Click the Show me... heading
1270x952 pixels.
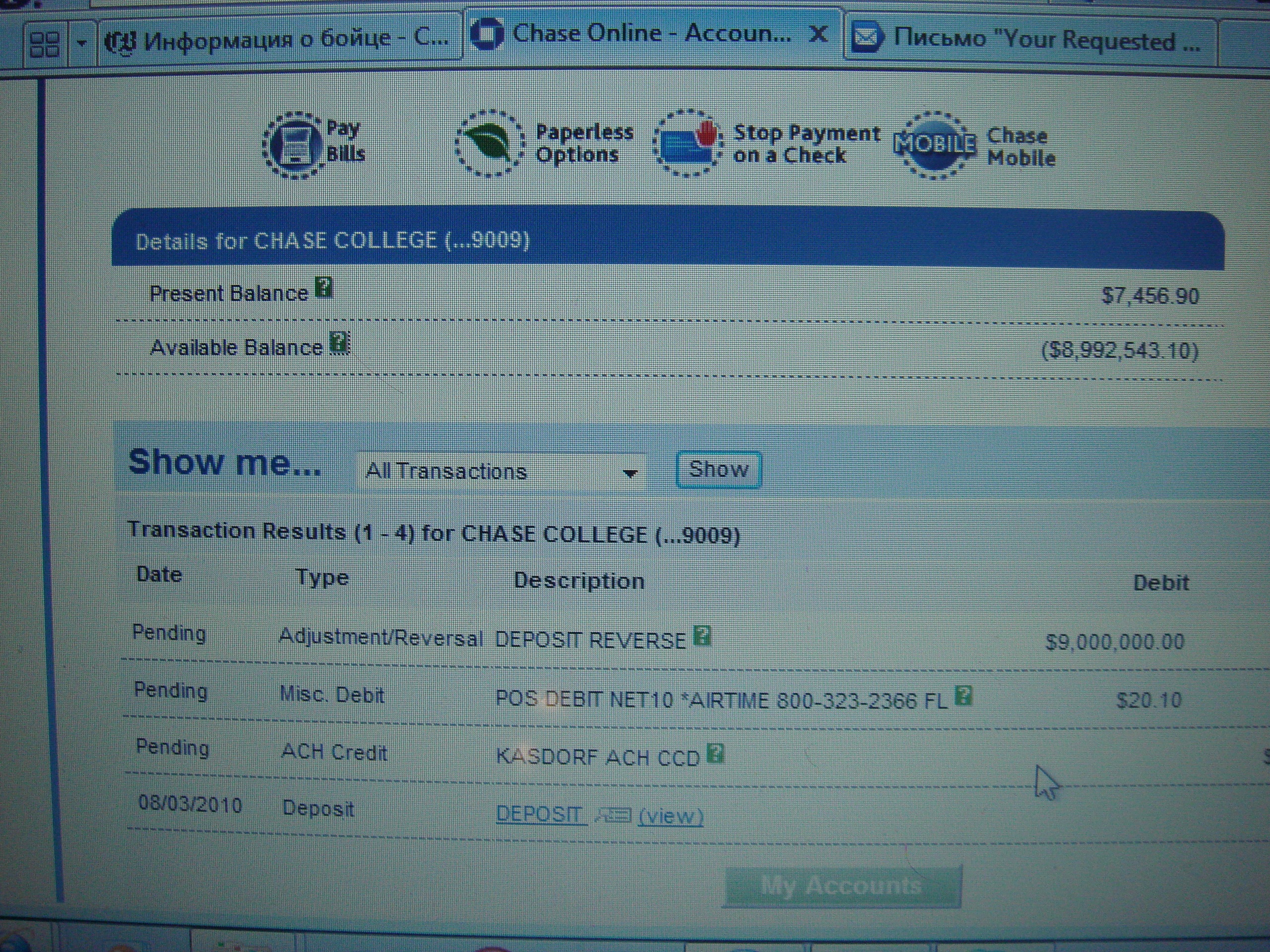[x=225, y=462]
